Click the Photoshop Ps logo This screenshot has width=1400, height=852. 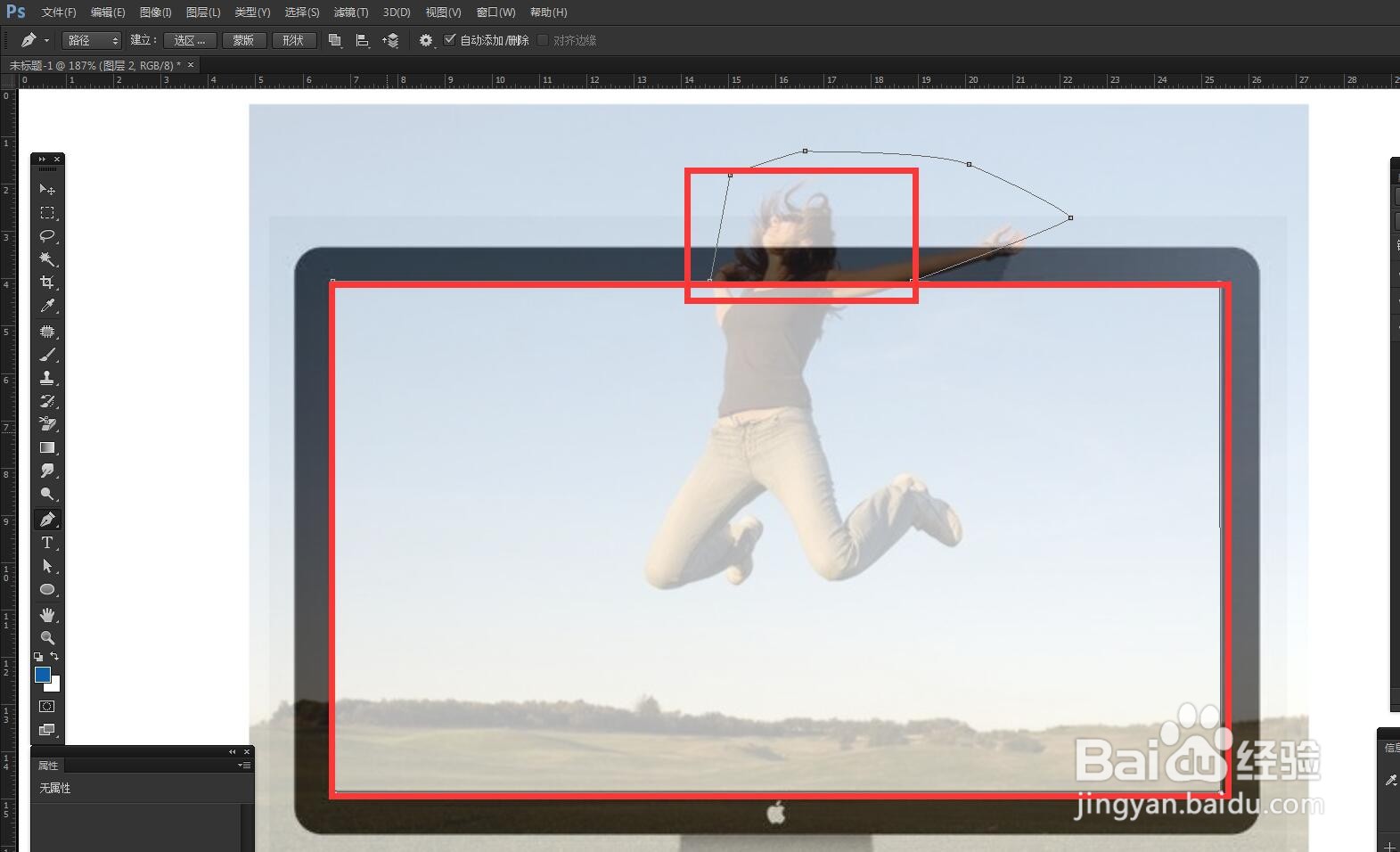point(16,12)
